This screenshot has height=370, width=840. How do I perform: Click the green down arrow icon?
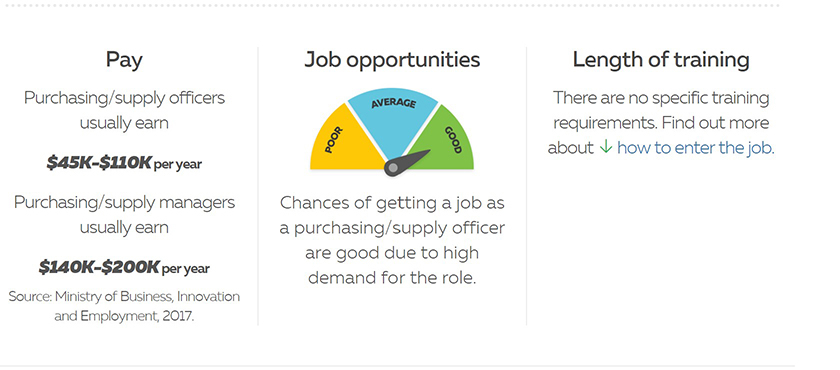[605, 147]
